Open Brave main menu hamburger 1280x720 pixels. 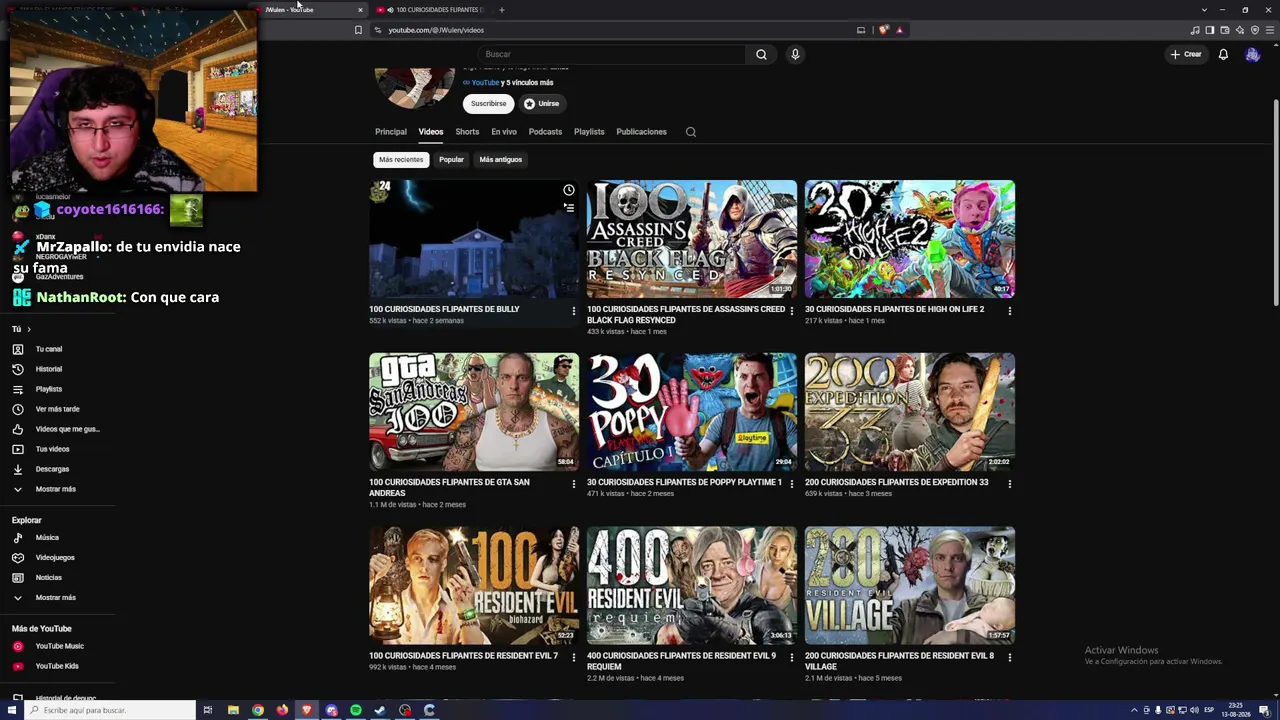(x=1270, y=30)
